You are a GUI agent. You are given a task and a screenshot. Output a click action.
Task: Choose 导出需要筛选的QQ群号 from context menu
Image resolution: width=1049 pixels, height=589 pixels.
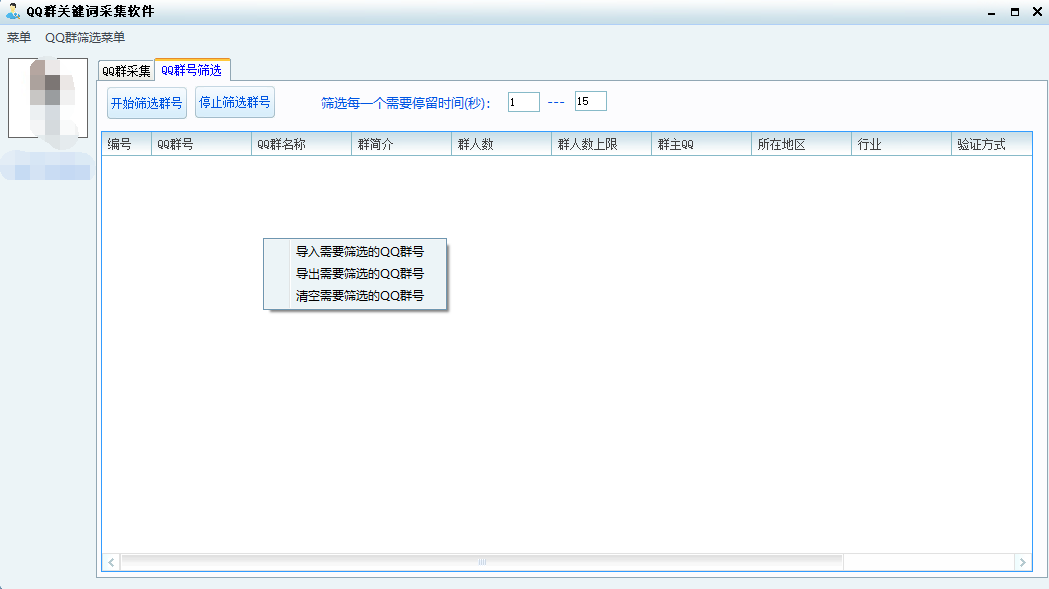(x=355, y=274)
